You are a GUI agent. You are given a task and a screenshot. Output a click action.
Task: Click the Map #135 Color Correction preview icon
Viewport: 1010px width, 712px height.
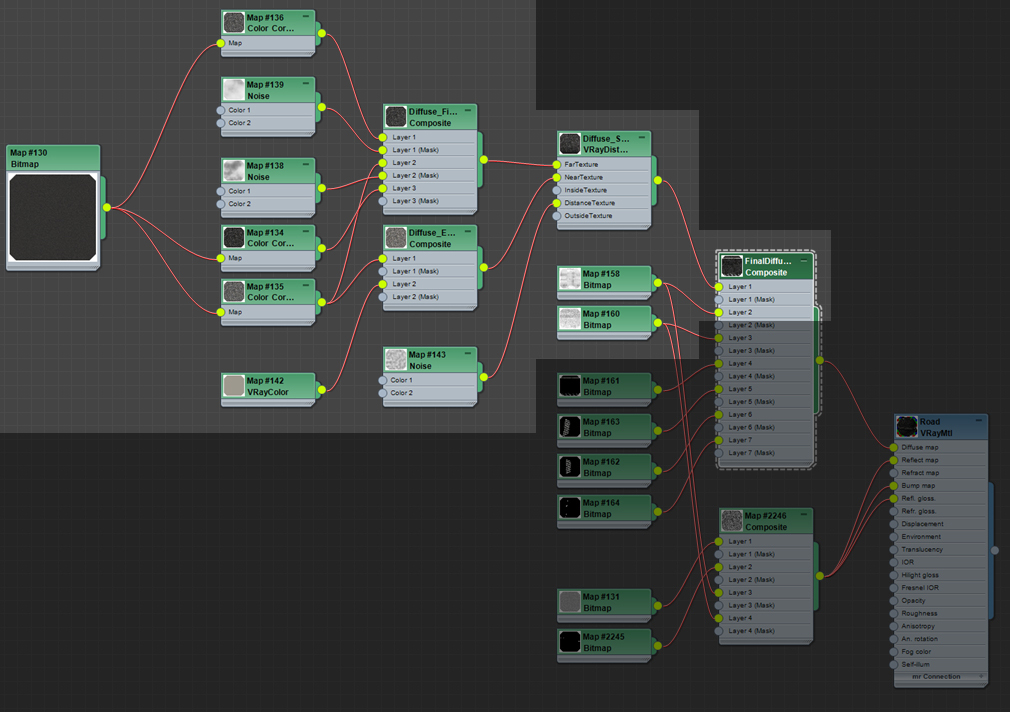(233, 291)
